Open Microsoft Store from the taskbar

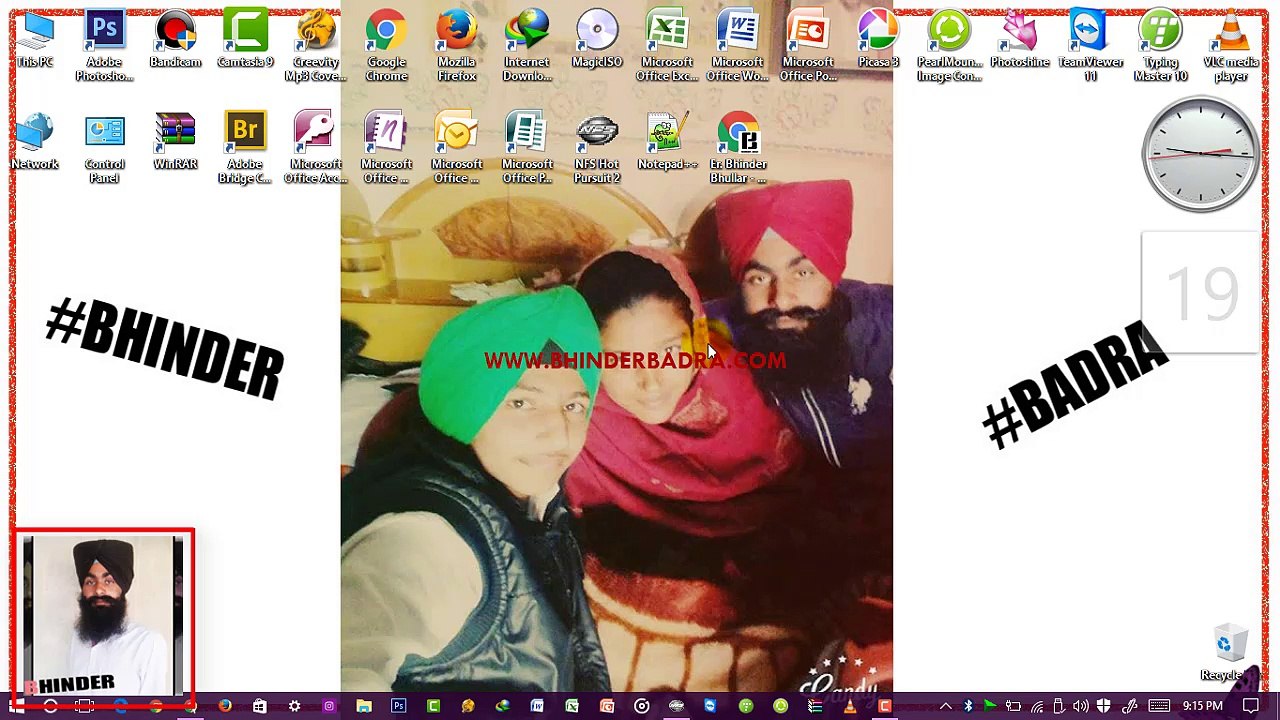coord(259,706)
